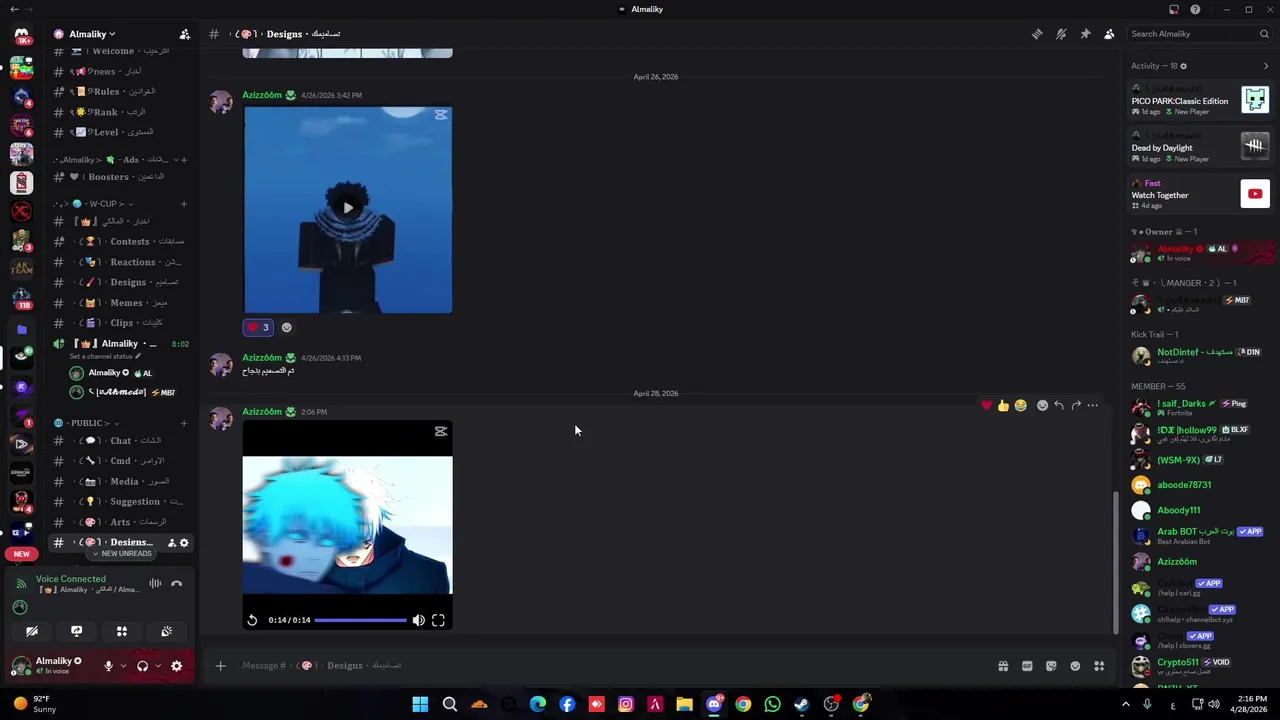Screen dimensions: 1280x720
Task: Reply to the hovered message
Action: 1059,405
